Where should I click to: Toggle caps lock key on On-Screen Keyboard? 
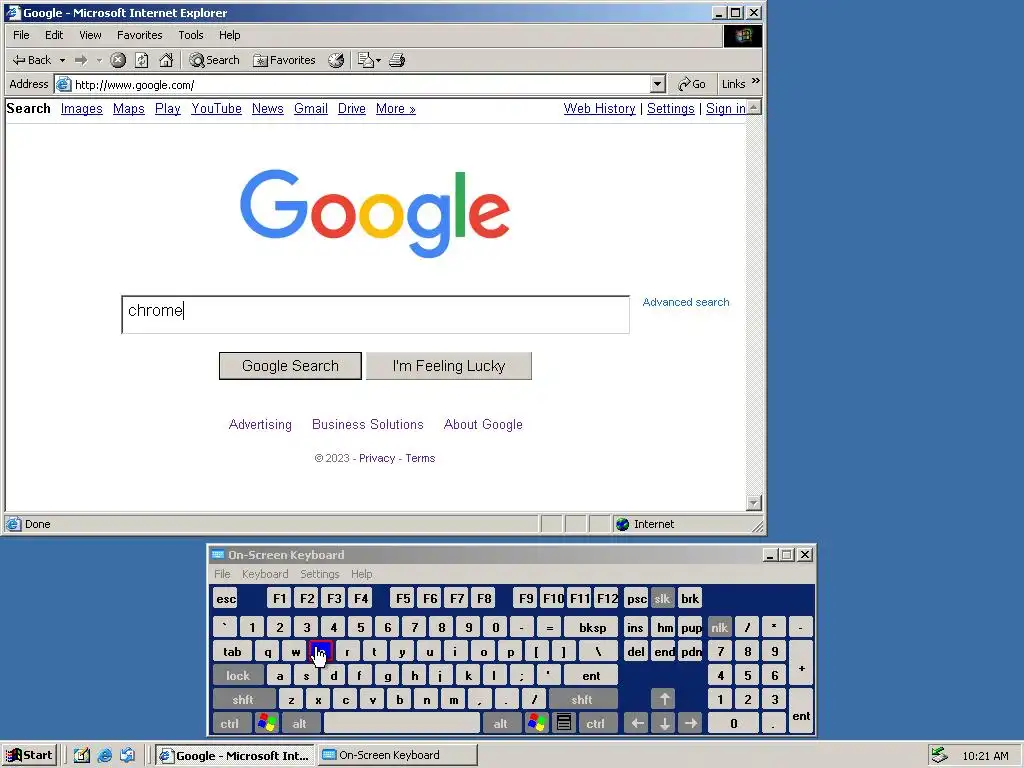click(x=238, y=675)
